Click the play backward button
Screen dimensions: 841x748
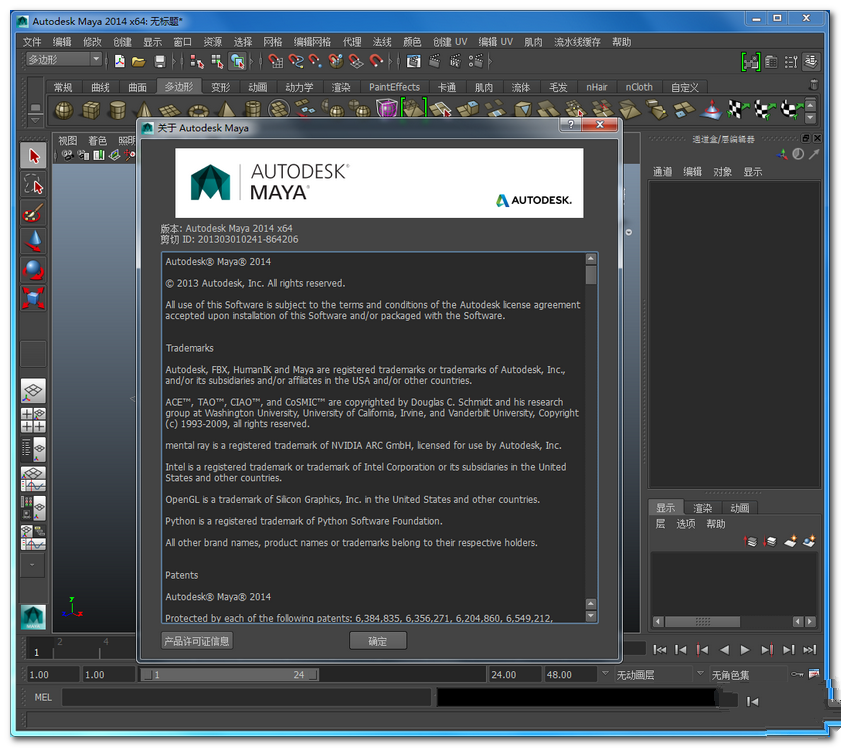click(724, 650)
